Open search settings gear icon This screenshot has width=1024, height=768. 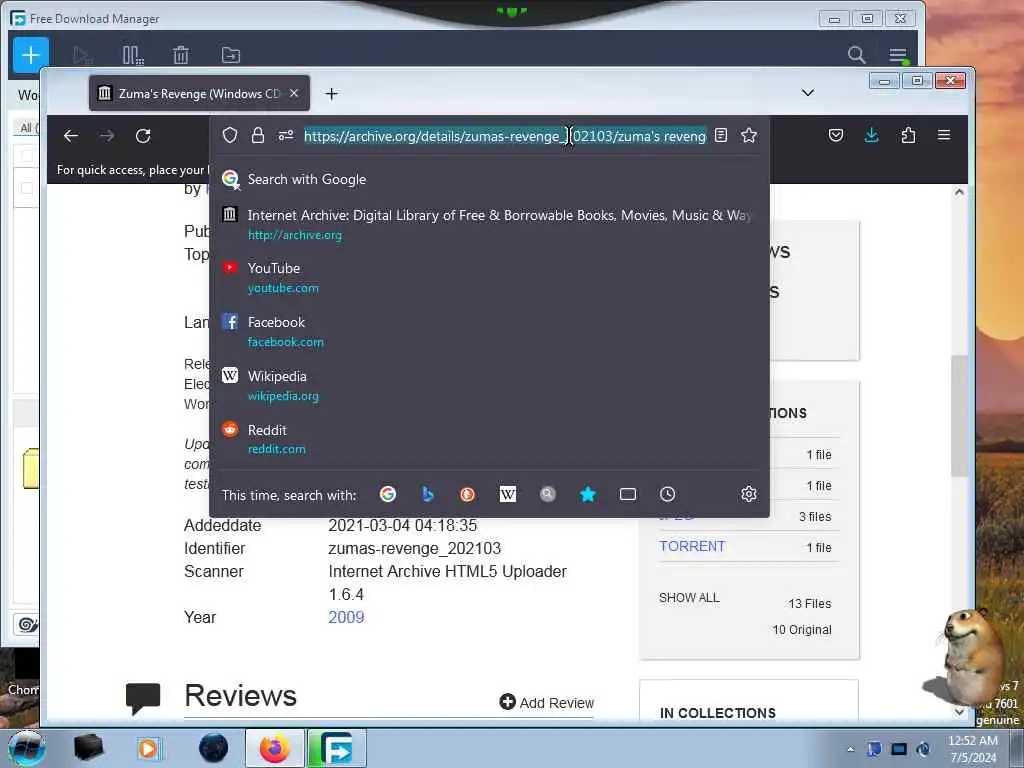749,494
